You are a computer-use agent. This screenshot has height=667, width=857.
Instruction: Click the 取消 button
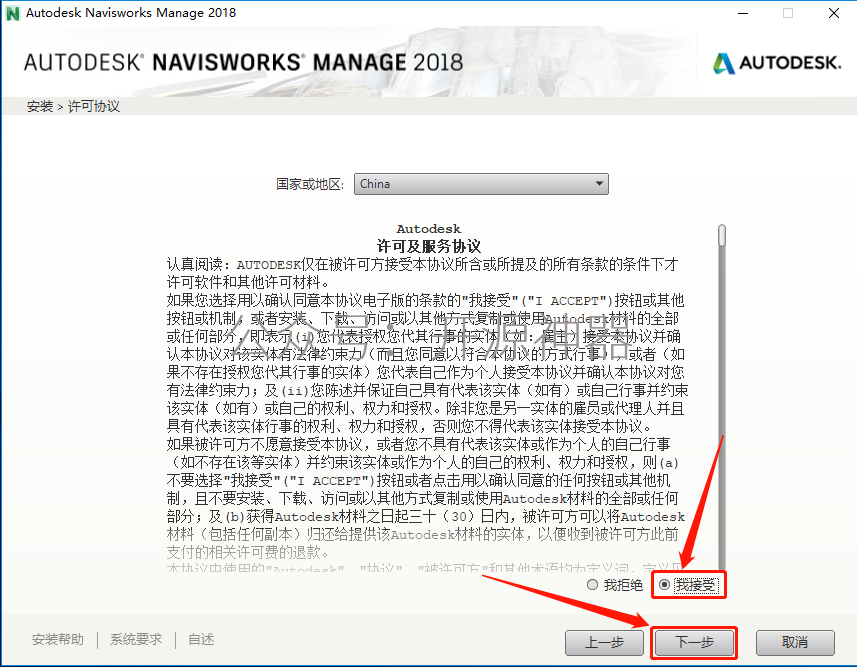pos(795,642)
